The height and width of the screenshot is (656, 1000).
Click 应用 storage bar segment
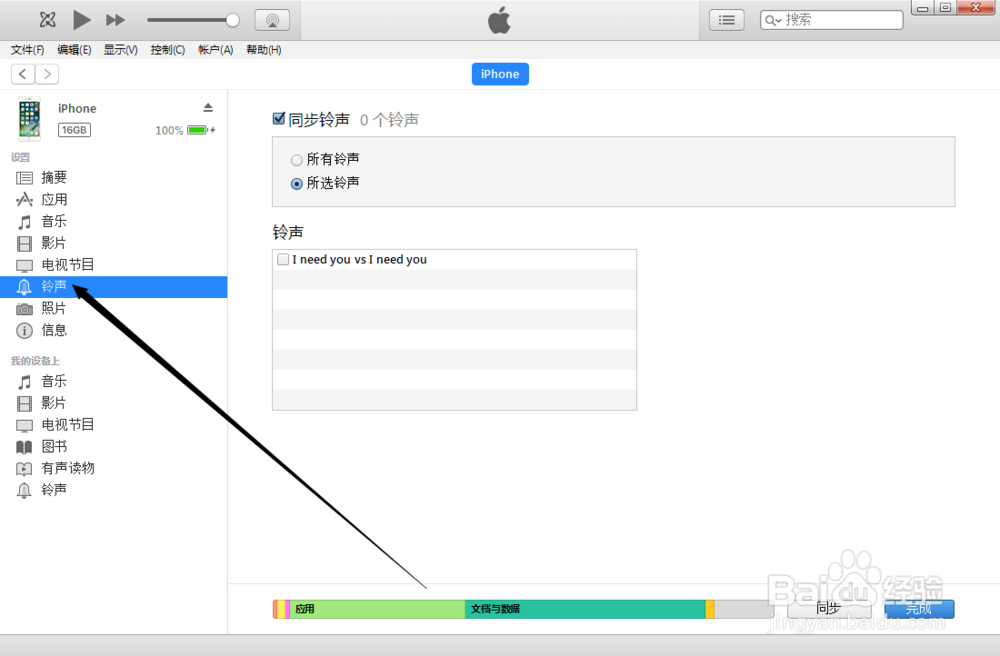pyautogui.click(x=378, y=609)
